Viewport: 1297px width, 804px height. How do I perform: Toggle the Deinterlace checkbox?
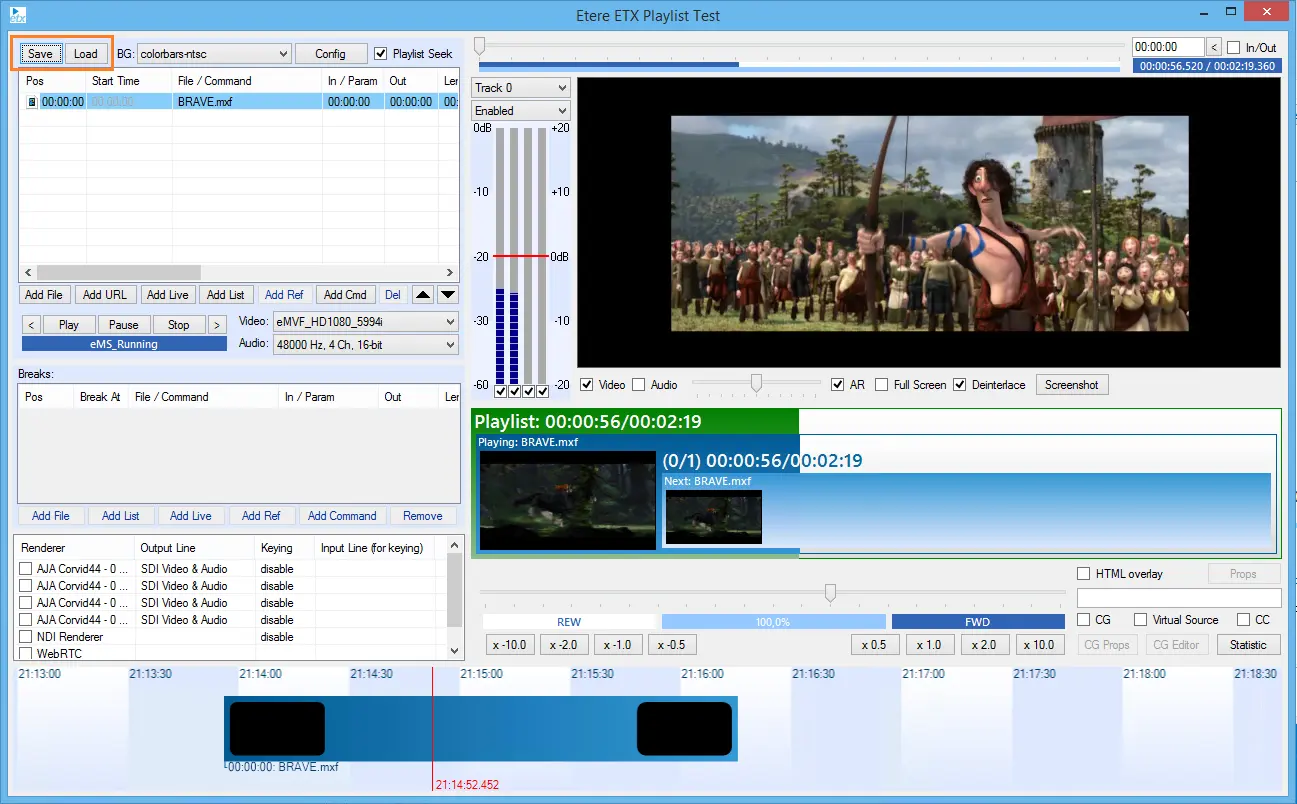pyautogui.click(x=960, y=385)
